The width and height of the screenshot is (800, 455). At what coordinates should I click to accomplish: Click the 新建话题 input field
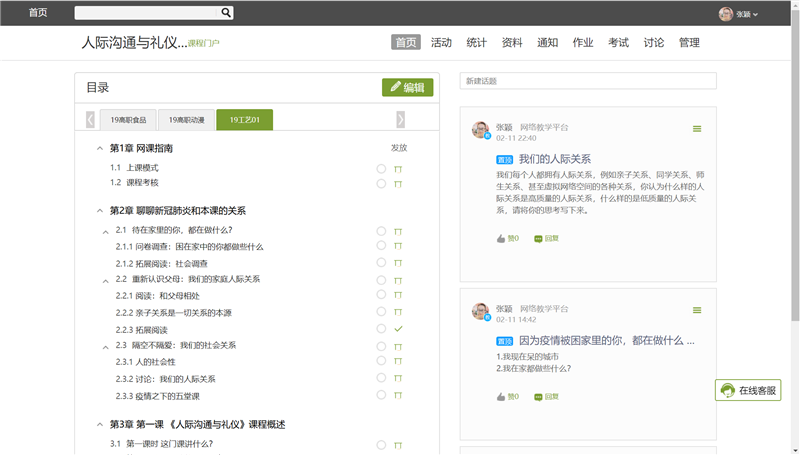[588, 81]
